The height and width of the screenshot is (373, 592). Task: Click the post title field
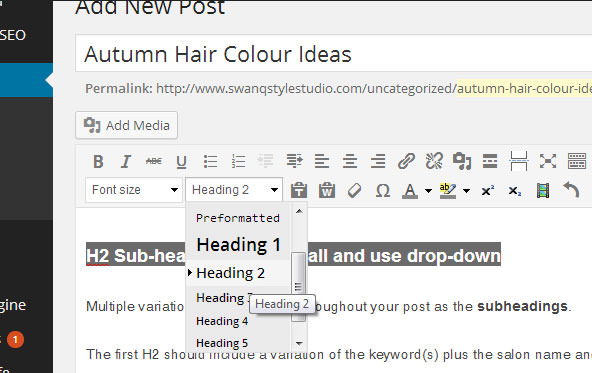pos(334,54)
